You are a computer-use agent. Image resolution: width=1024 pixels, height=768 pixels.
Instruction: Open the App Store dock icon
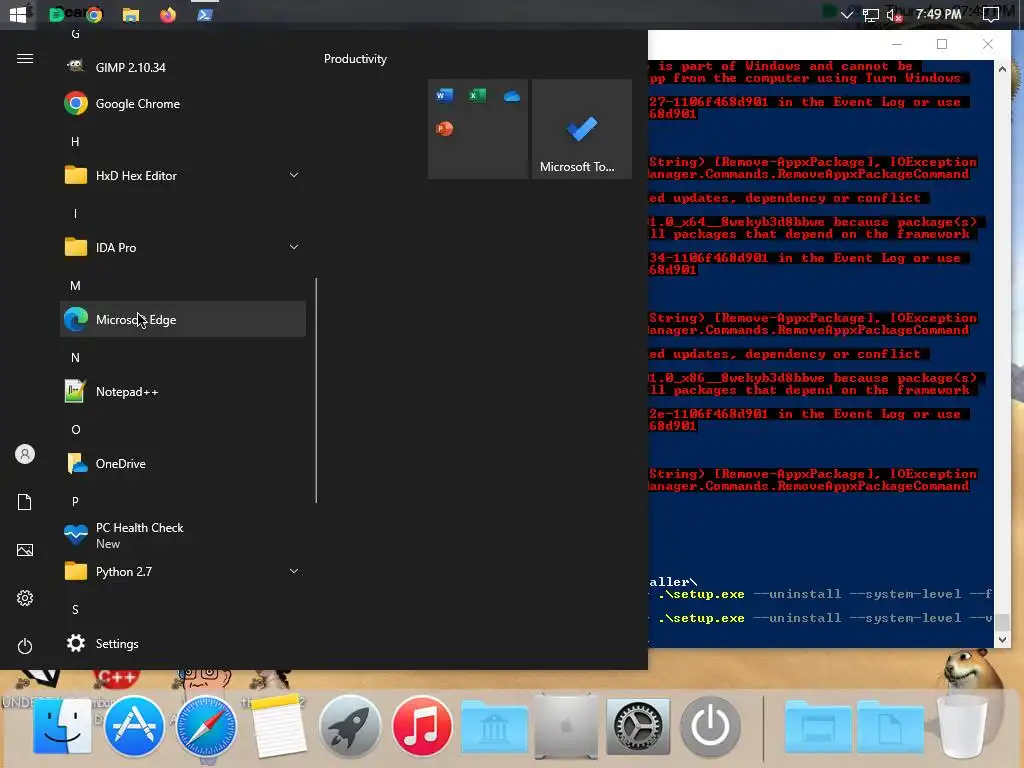134,726
